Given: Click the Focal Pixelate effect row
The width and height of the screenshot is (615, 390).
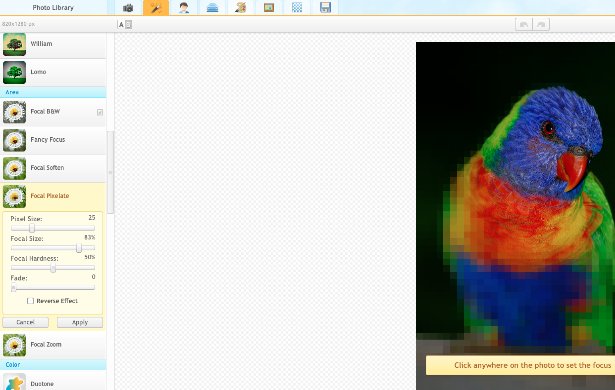Looking at the screenshot, I should click(53, 196).
